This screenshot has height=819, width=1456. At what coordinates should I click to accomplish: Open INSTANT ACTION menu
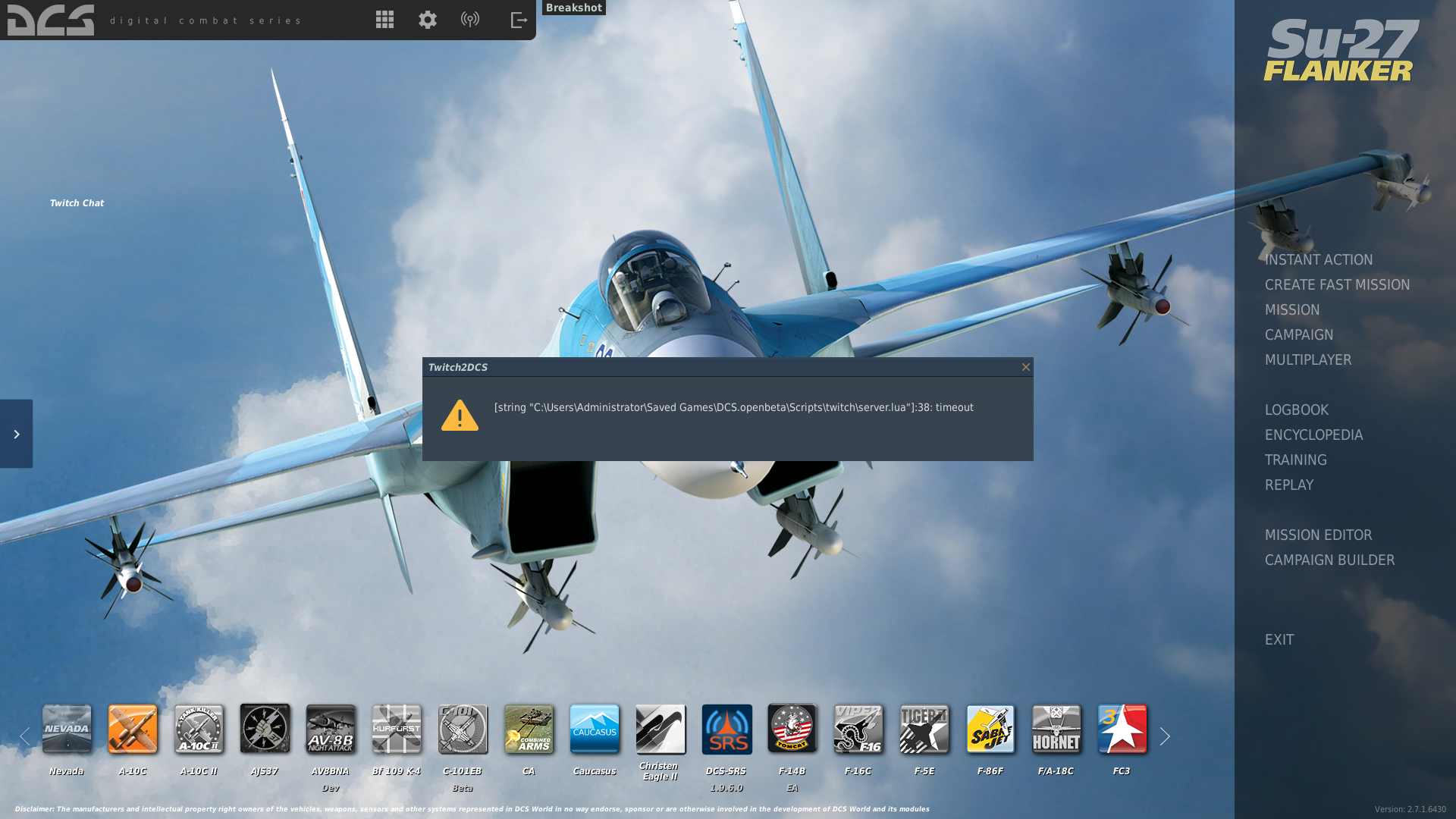(1318, 260)
